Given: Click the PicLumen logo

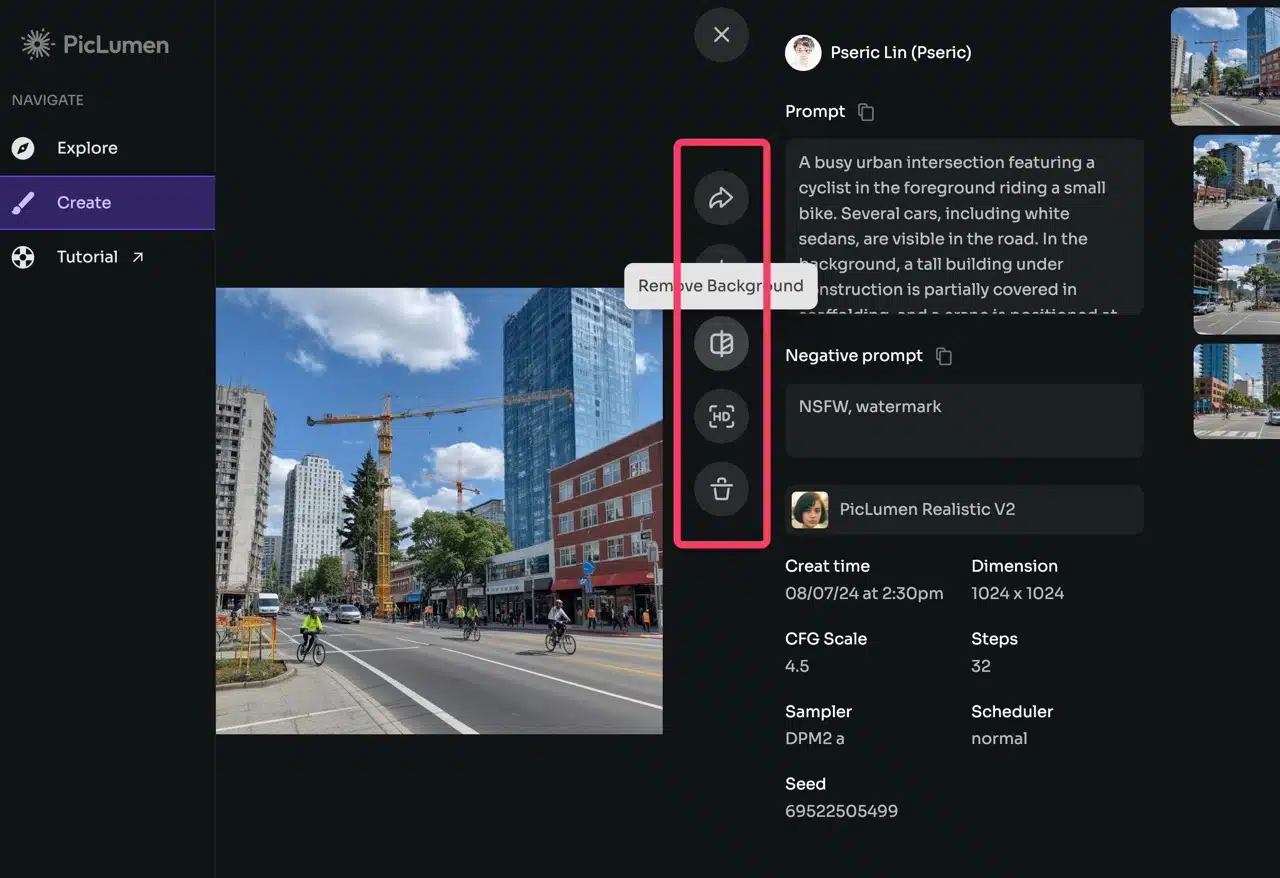Looking at the screenshot, I should [96, 44].
